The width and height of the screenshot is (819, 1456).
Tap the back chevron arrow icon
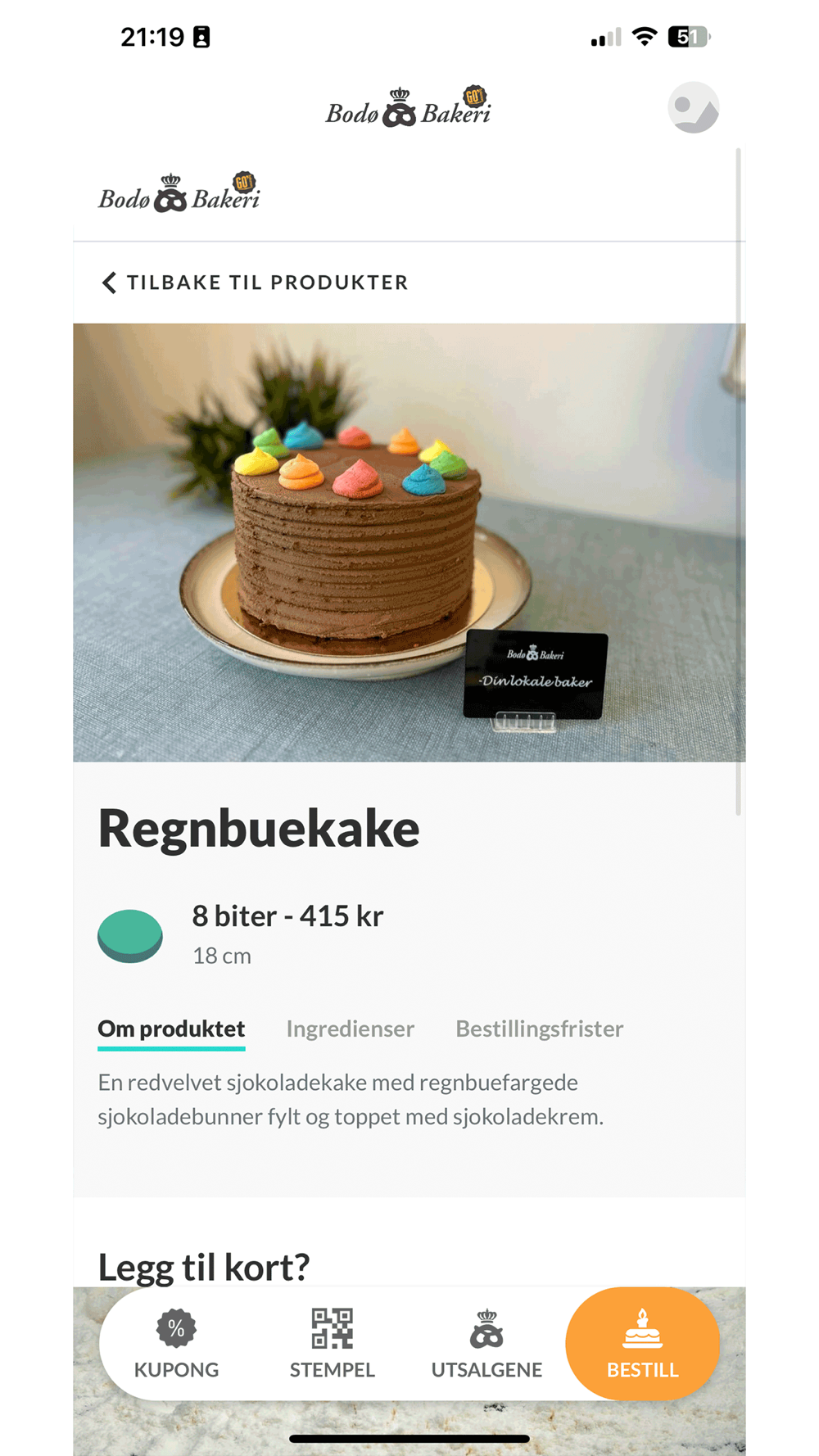[x=109, y=283]
